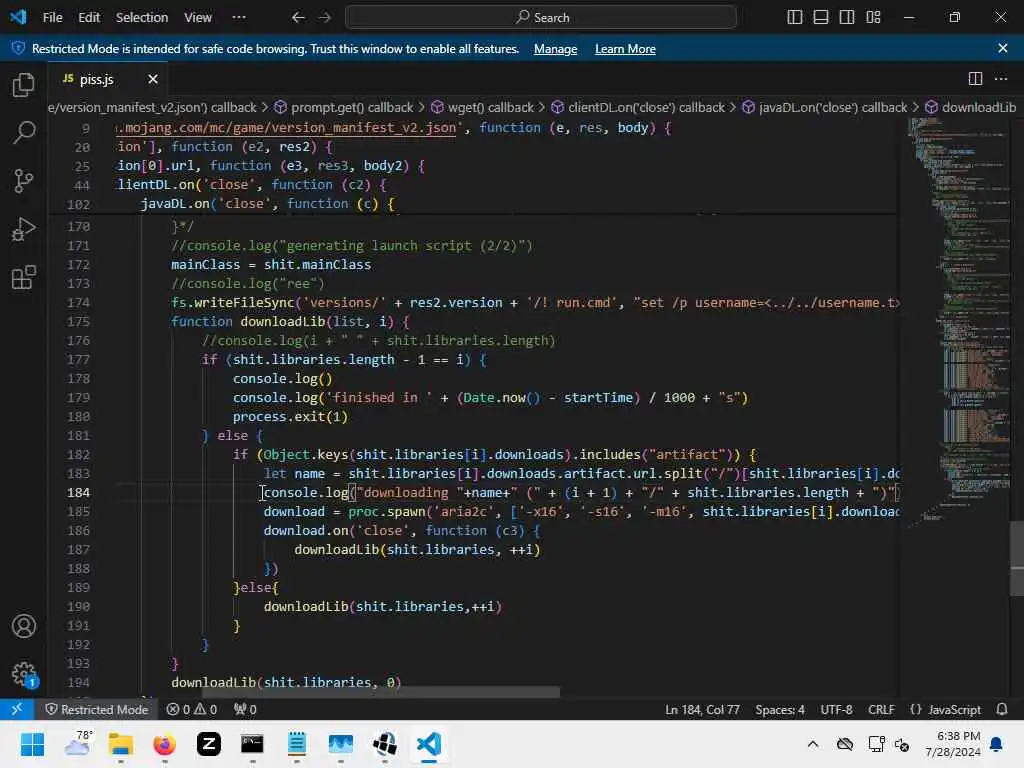Open the Edit menu

tap(89, 18)
